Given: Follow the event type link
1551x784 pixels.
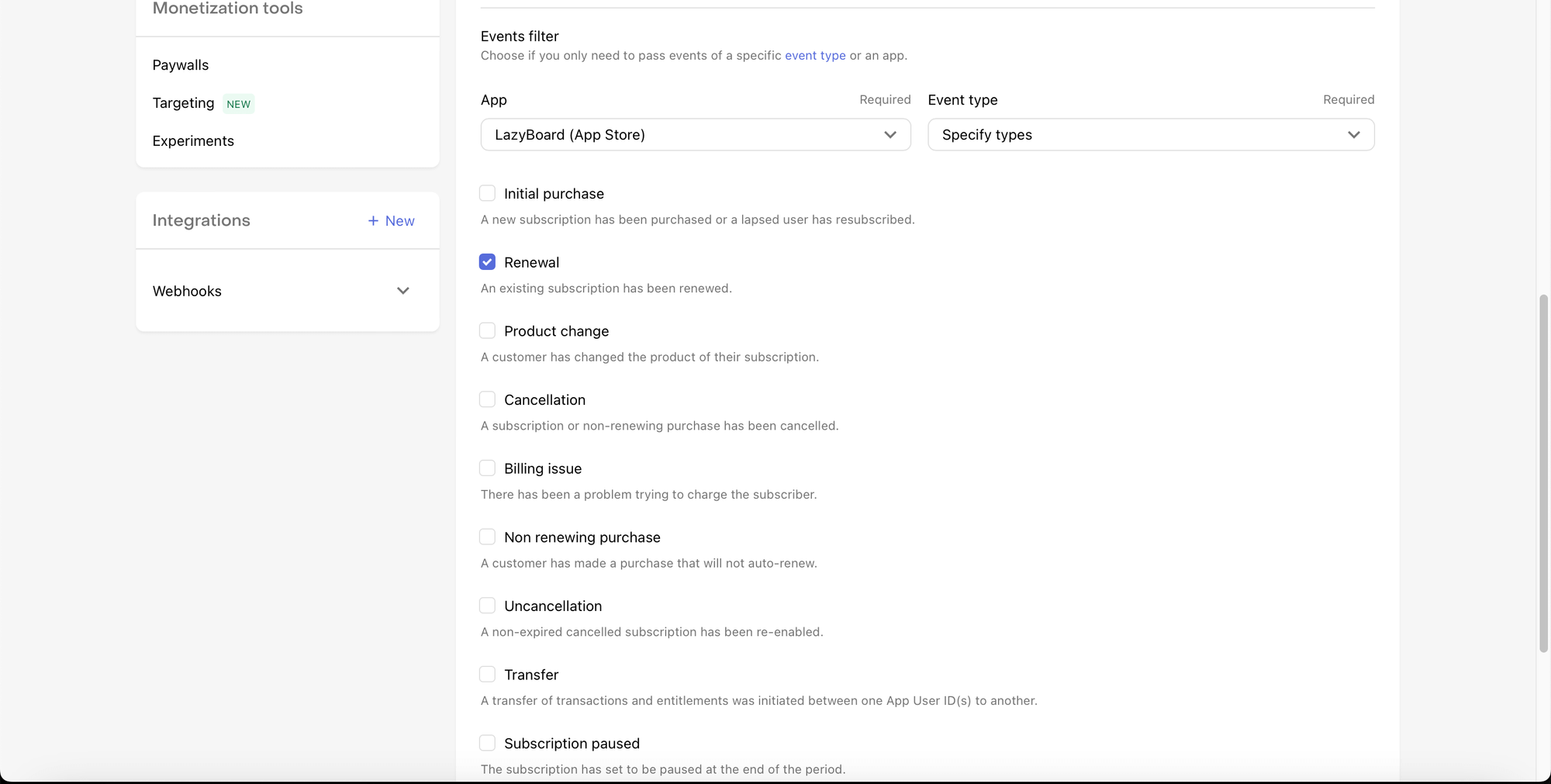Looking at the screenshot, I should coord(815,56).
